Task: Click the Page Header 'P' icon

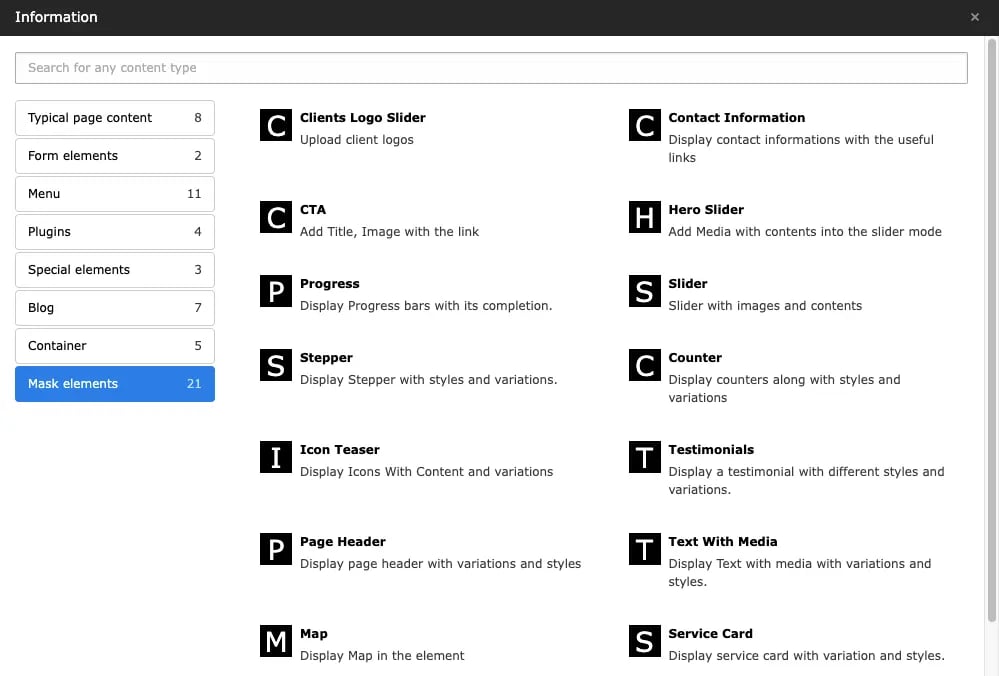Action: point(276,549)
